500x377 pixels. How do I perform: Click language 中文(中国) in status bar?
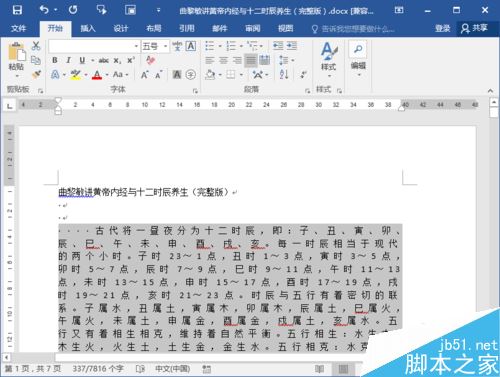172,369
